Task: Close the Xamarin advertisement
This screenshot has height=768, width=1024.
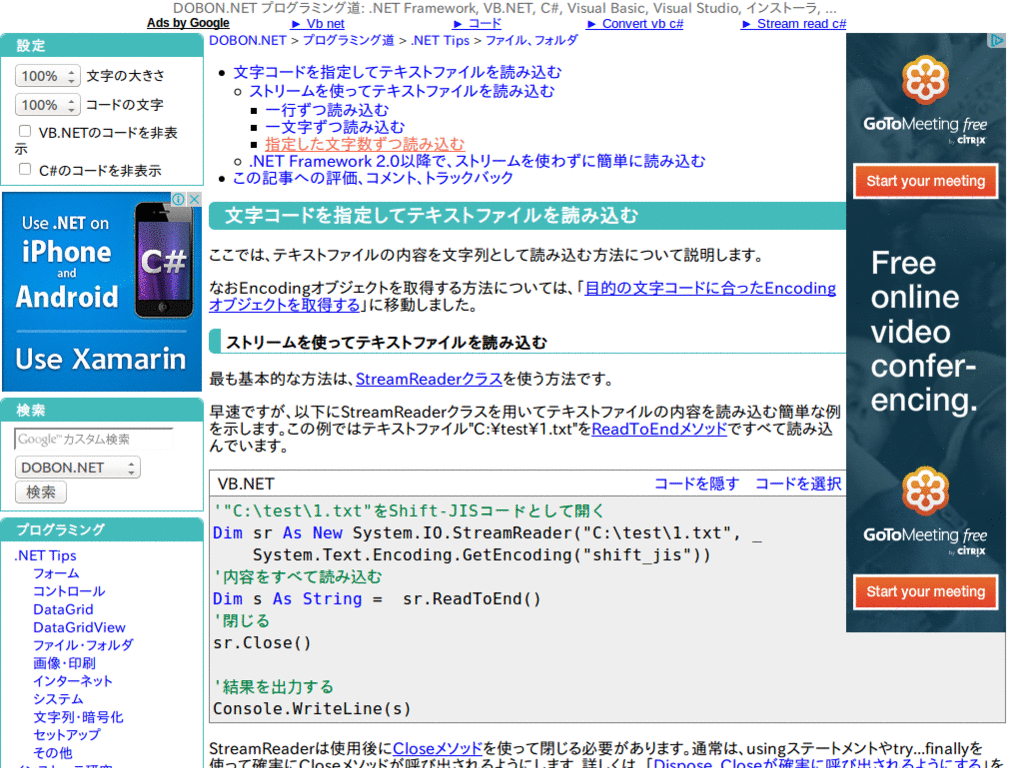Action: coord(194,199)
